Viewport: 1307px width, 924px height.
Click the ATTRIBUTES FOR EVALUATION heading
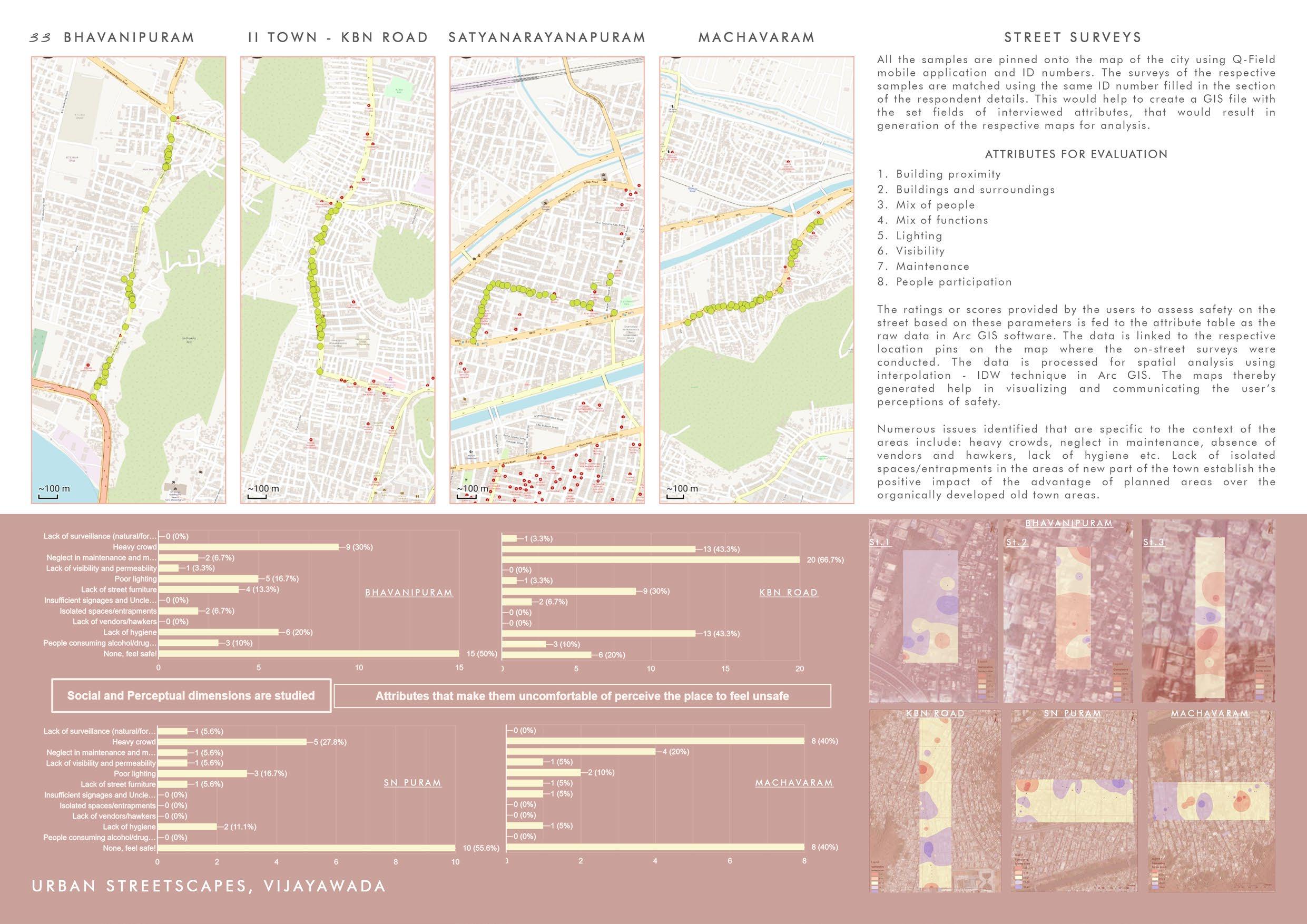tap(1076, 154)
